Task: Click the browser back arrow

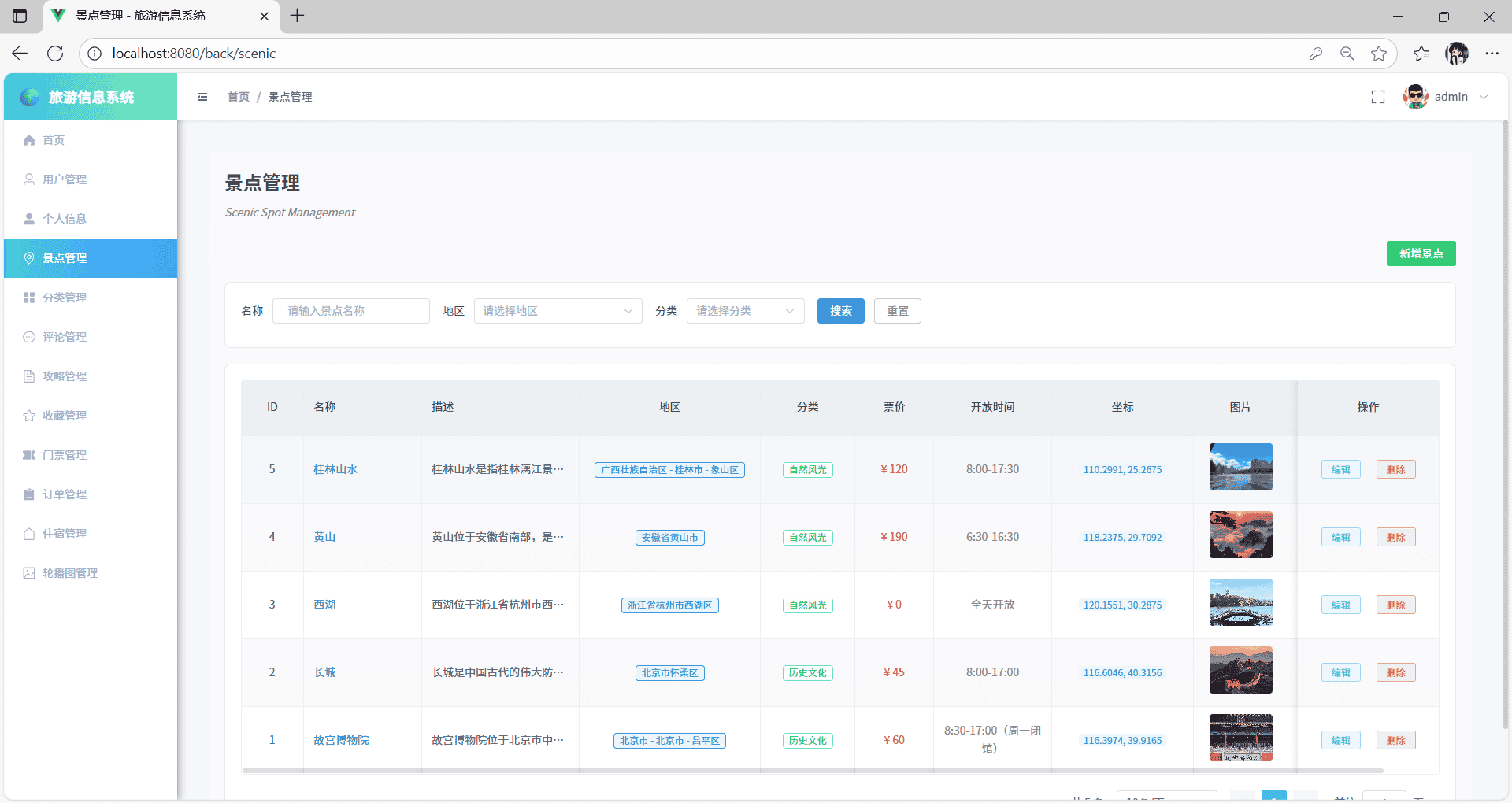Action: click(x=20, y=54)
